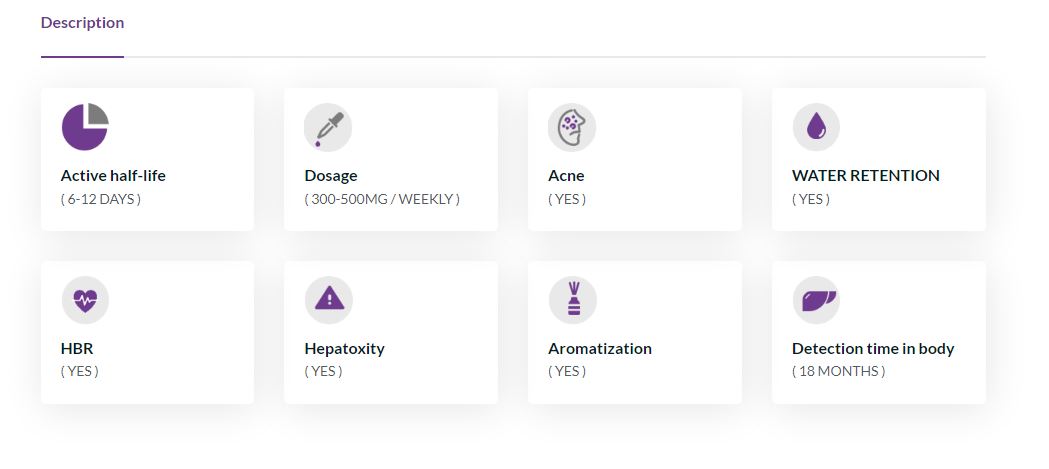Click the liver Detection time icon
This screenshot has width=1049, height=469.
click(x=816, y=300)
